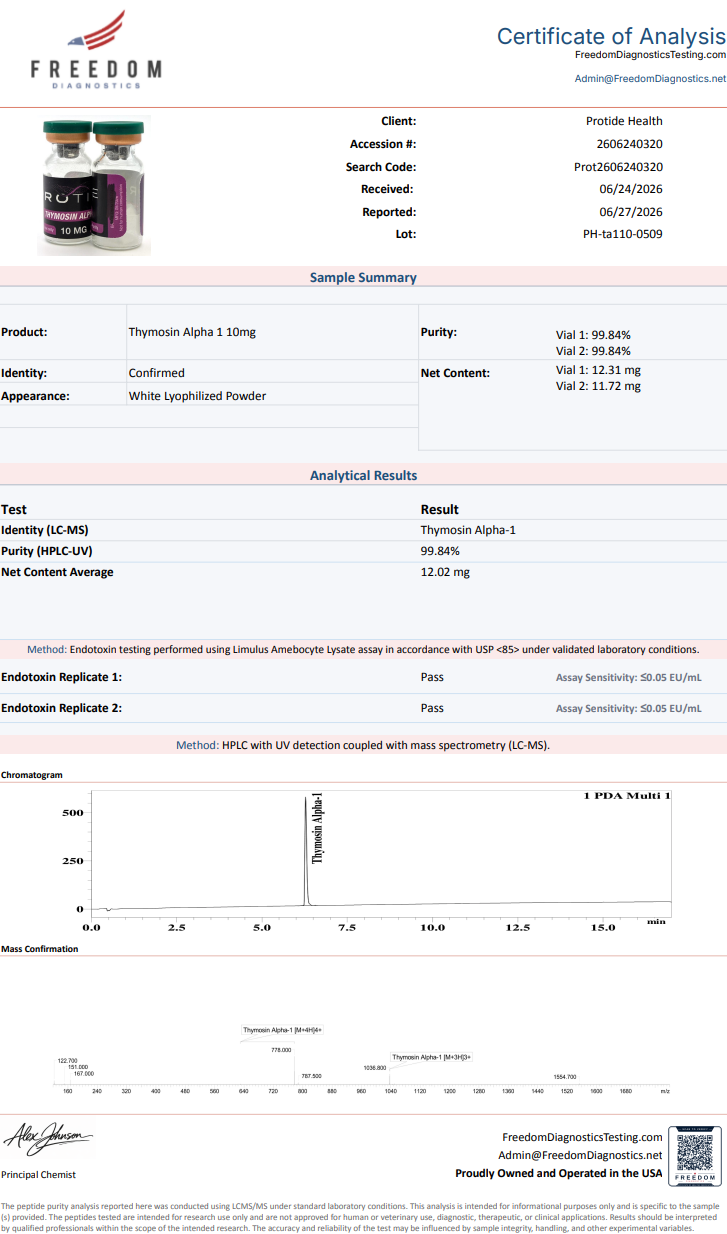The image size is (727, 1234).
Task: Click the Admin@FreedomDiagnostics.net header email
Action: pyautogui.click(x=650, y=78)
